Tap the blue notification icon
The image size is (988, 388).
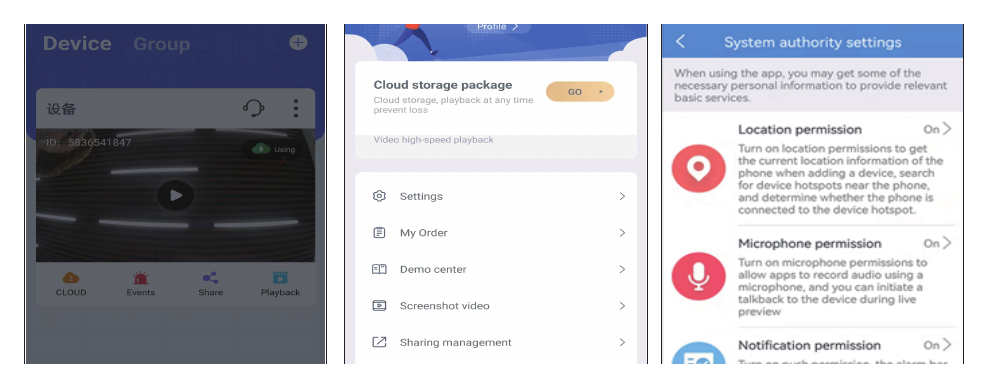pos(698,353)
